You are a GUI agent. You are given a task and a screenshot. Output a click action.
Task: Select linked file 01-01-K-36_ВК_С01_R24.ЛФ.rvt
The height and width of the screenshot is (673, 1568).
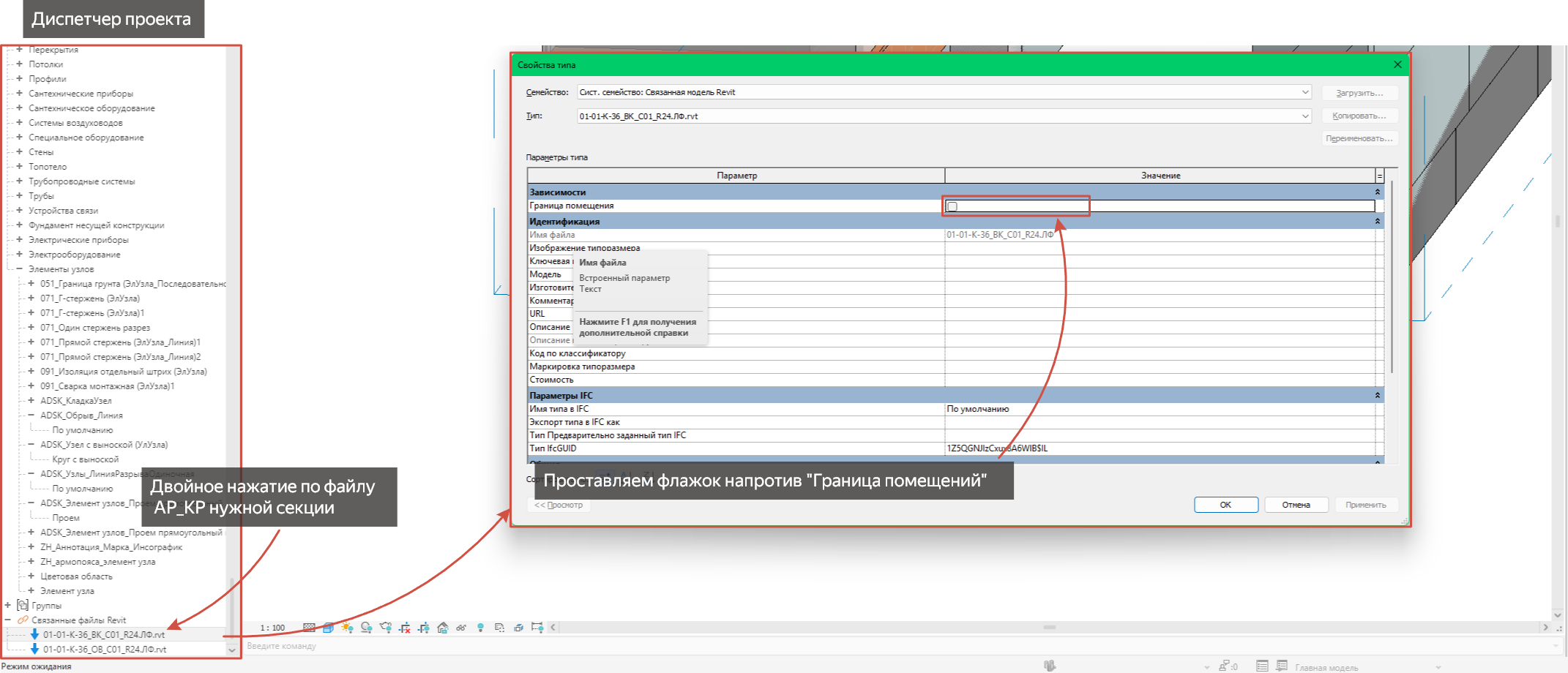point(103,635)
